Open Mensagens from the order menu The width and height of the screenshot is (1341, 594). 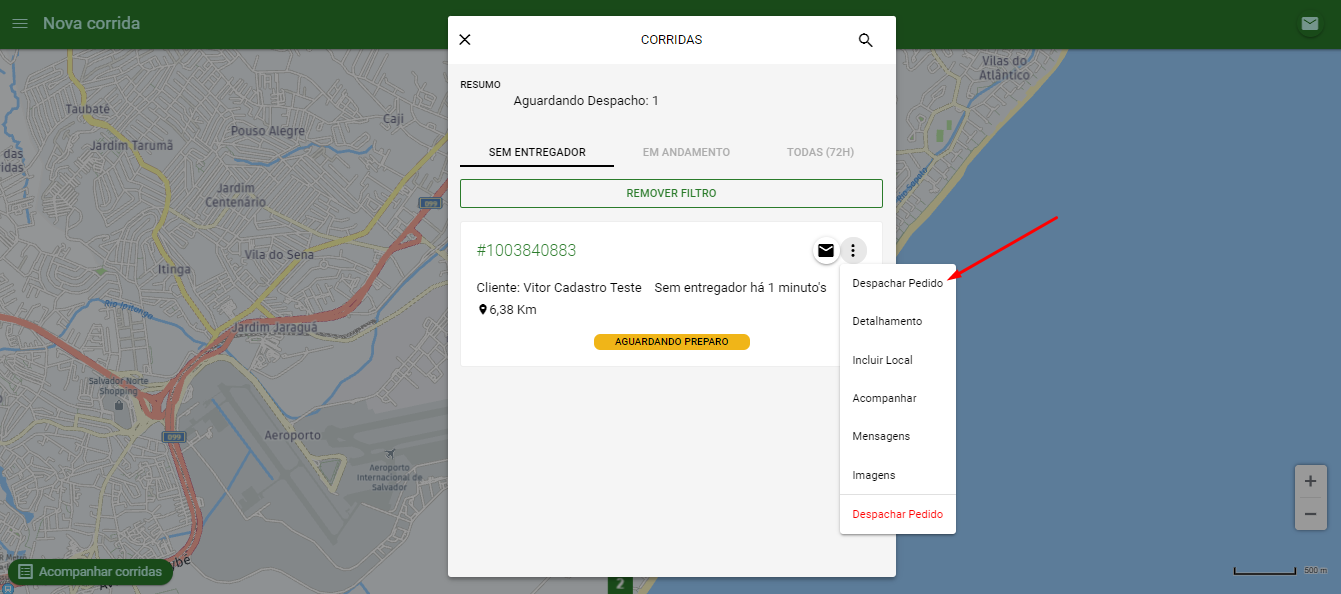[897, 436]
